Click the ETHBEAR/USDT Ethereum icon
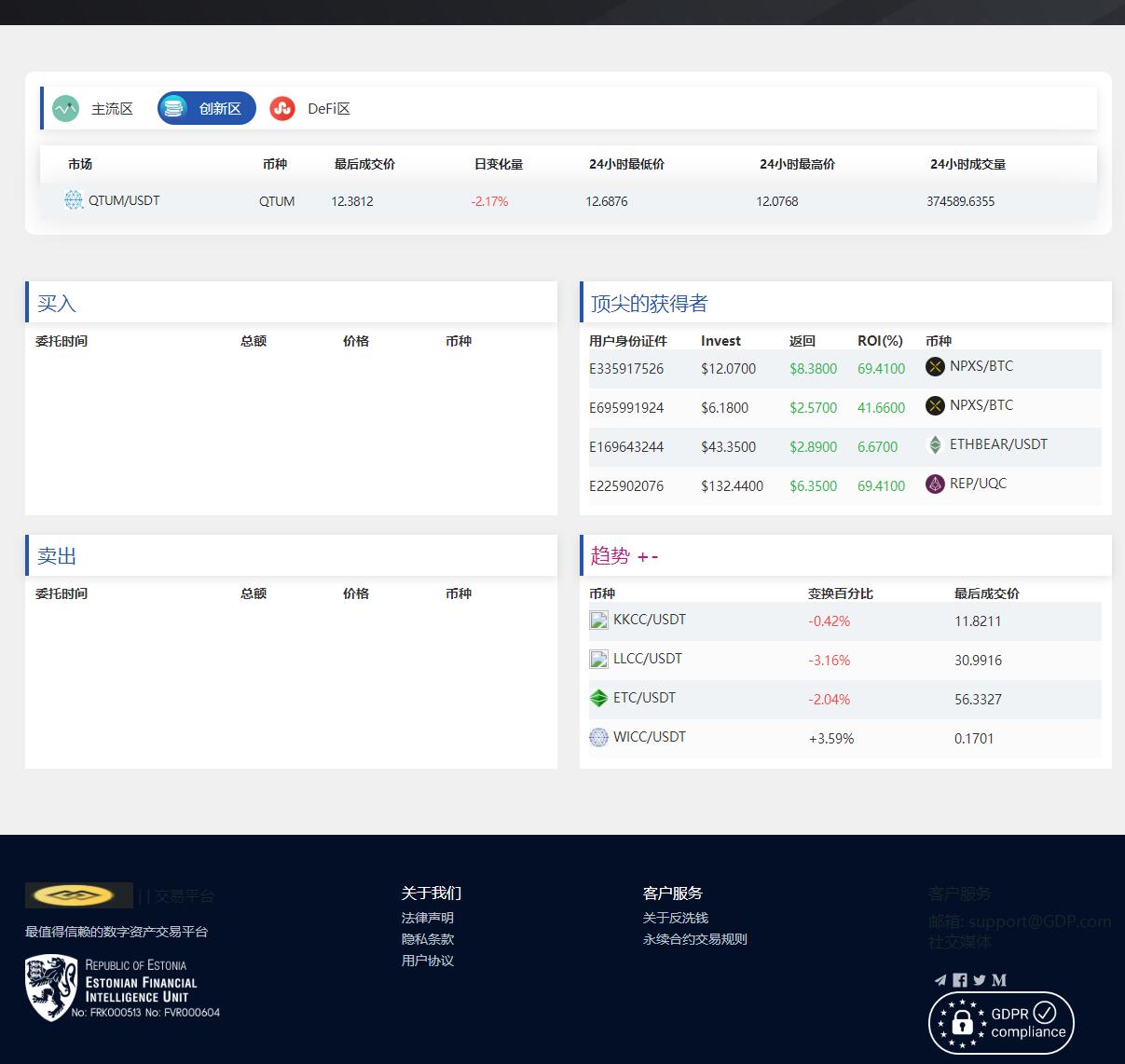 click(935, 445)
